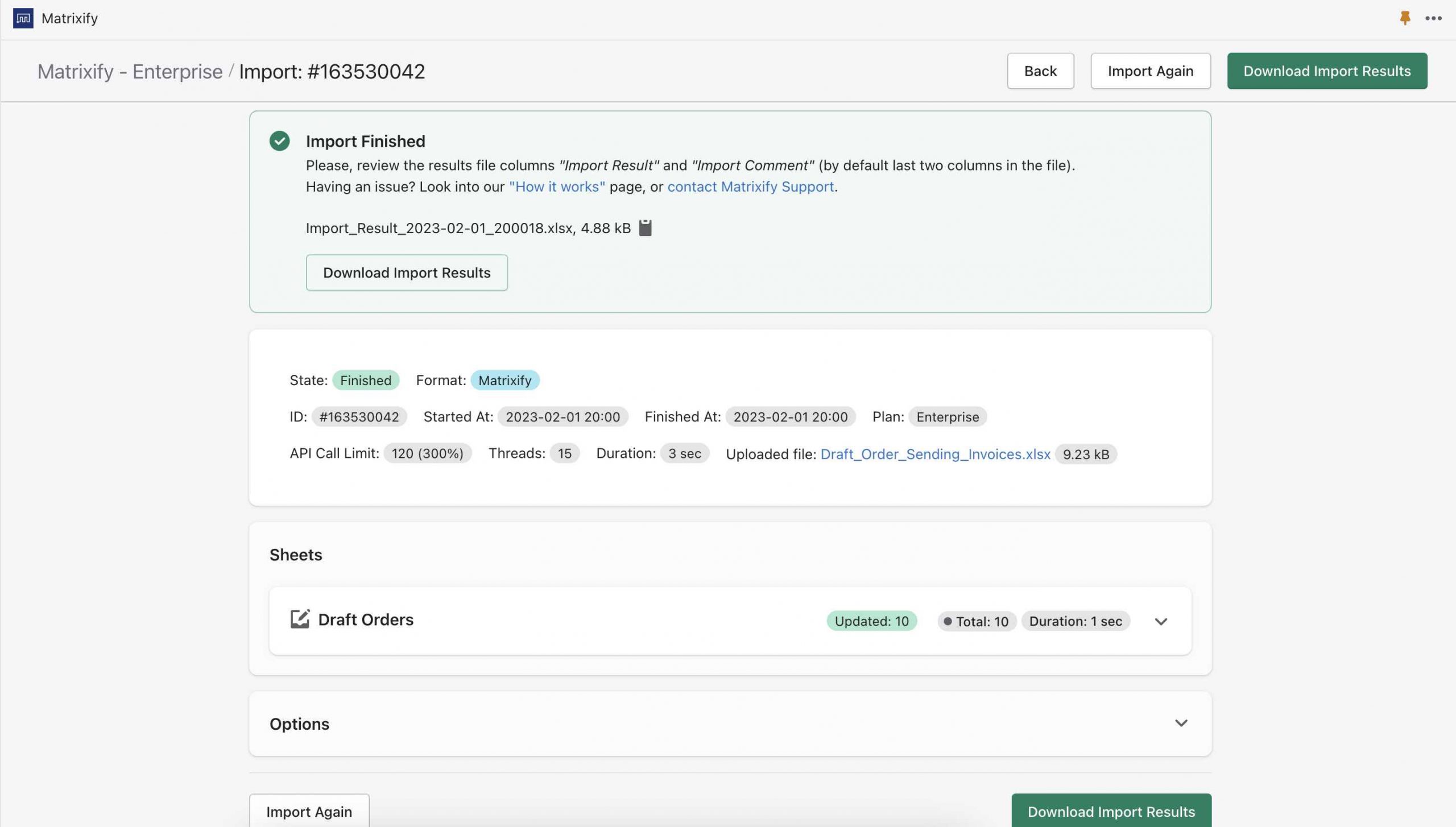The height and width of the screenshot is (827, 1456).
Task: Open the Draft_Order_Sending_Invoices.xlsx file link
Action: click(x=935, y=454)
